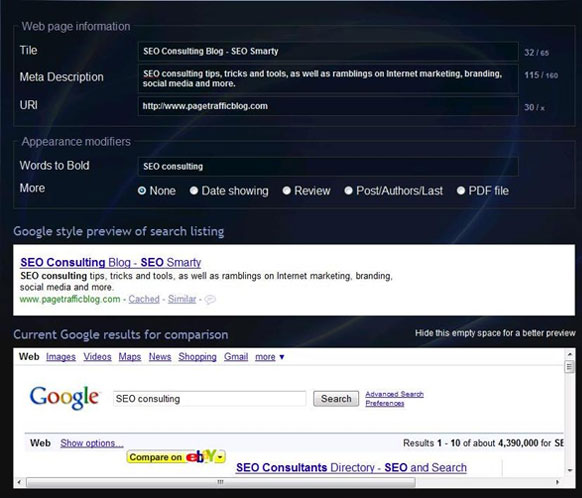Click the 32 / 65 title character counter
Viewport: 582px width, 498px height.
click(x=536, y=53)
